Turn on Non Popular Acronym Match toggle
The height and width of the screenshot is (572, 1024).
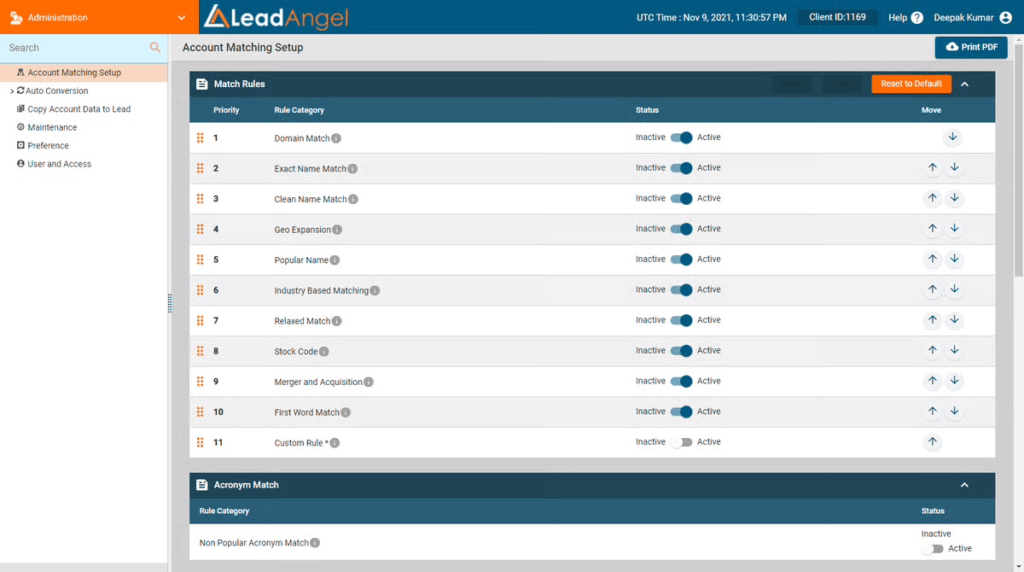932,548
